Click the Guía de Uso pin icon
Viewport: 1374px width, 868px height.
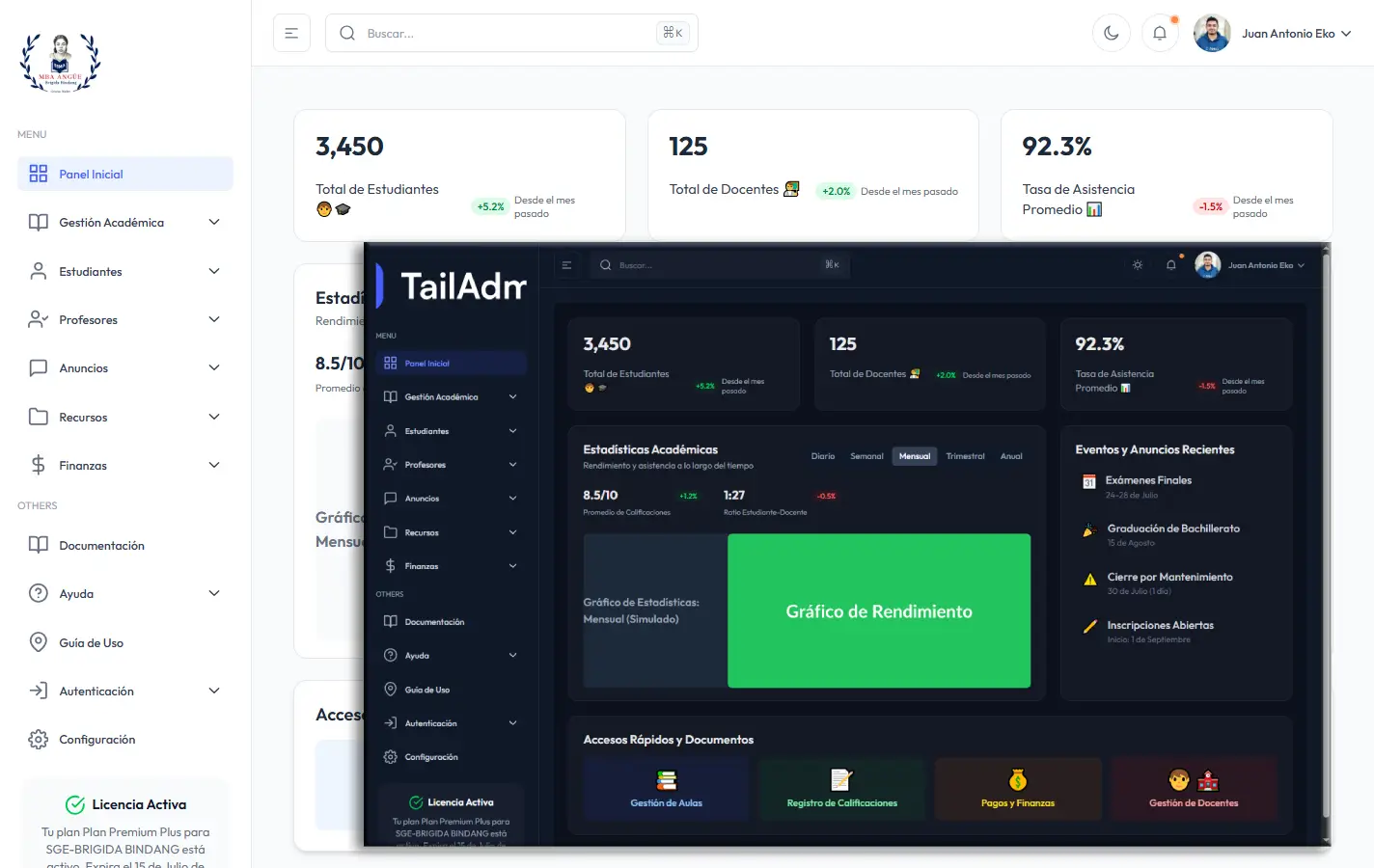39,643
